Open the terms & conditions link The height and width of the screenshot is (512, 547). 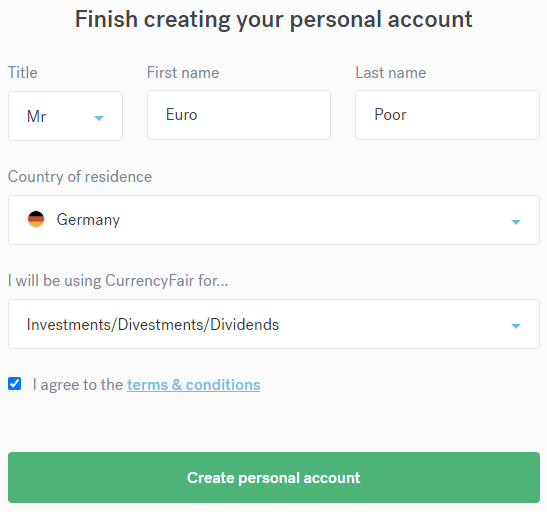(194, 385)
